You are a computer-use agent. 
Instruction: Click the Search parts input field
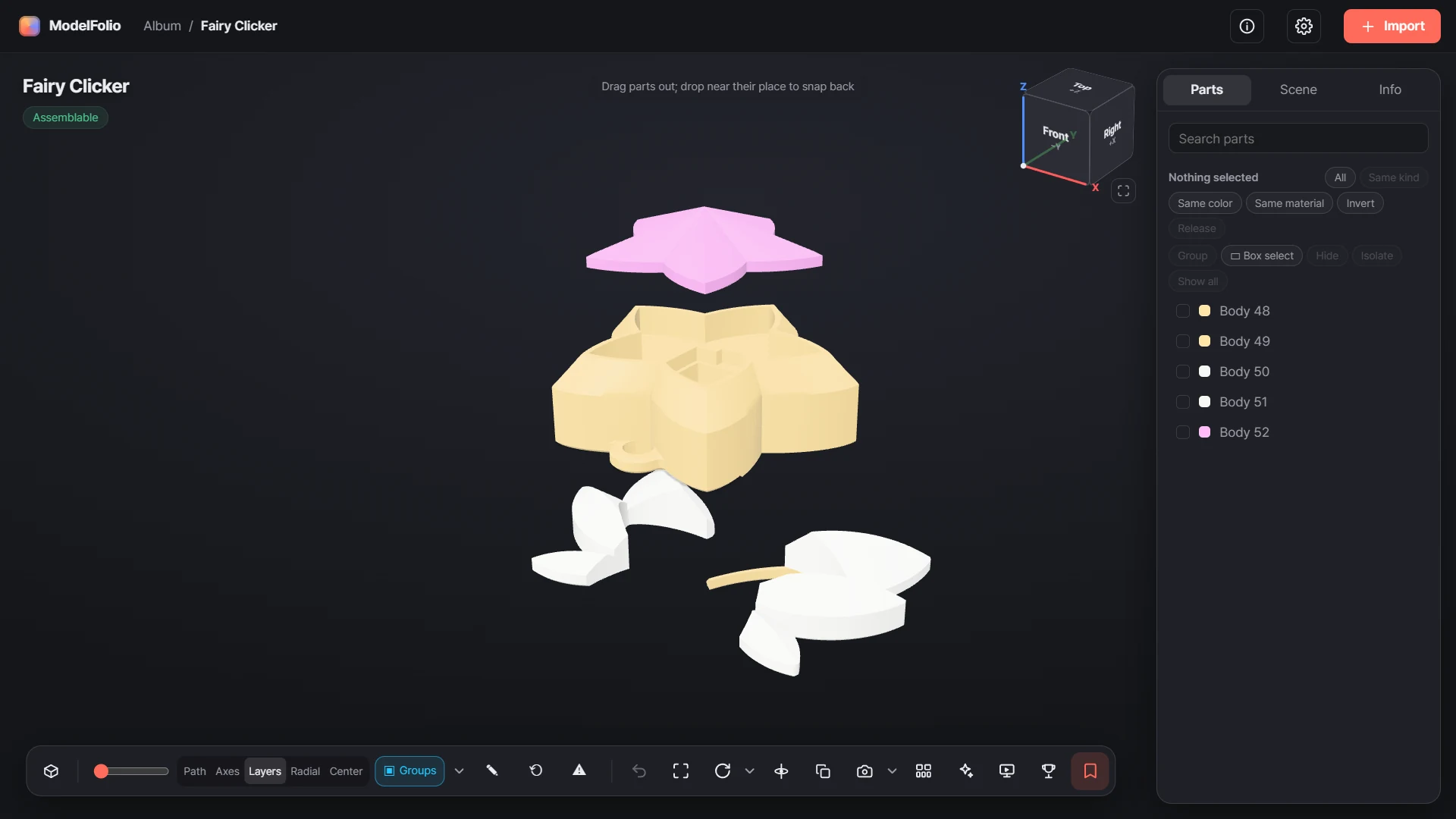[1298, 139]
